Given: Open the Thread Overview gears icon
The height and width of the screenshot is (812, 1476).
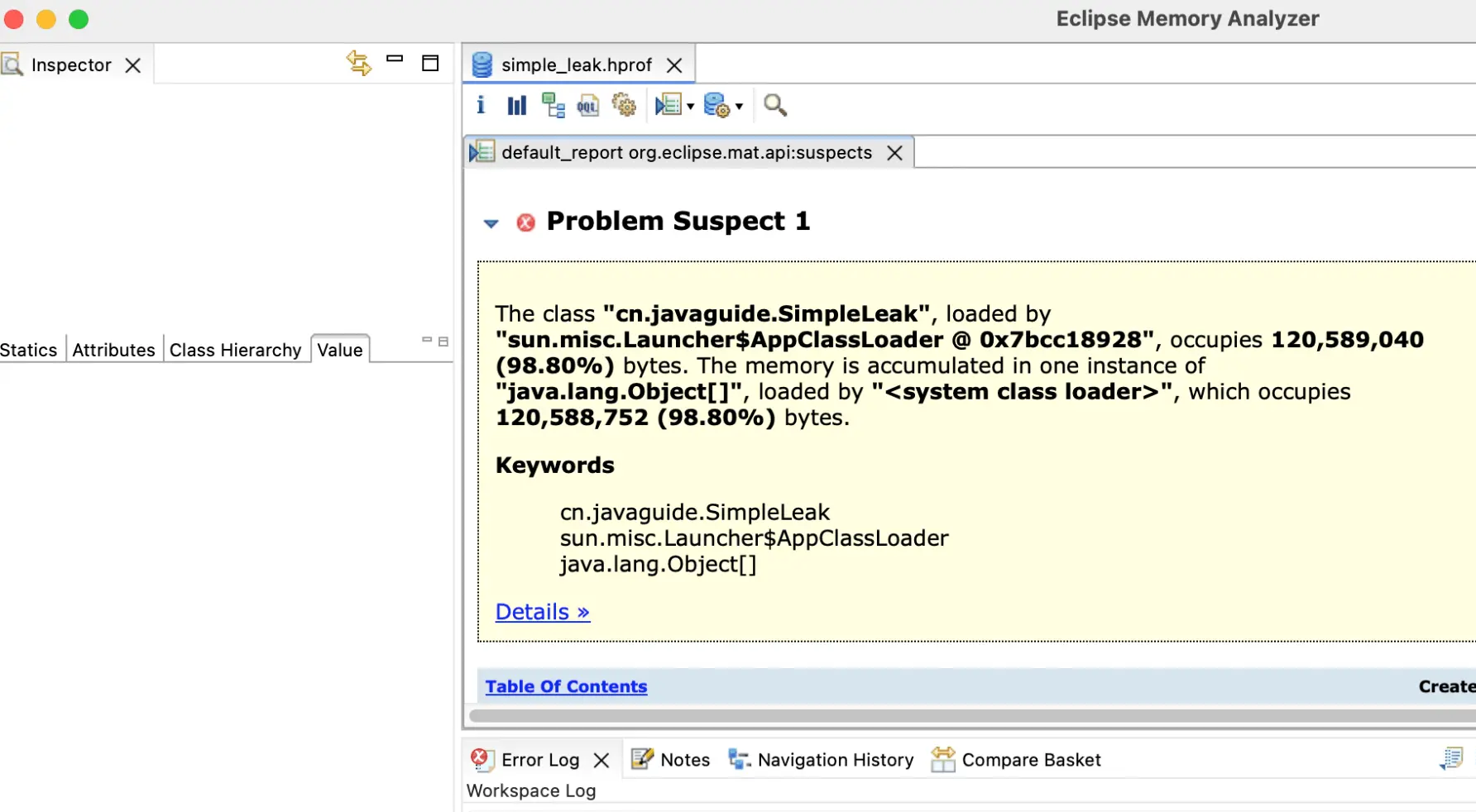Looking at the screenshot, I should [624, 105].
